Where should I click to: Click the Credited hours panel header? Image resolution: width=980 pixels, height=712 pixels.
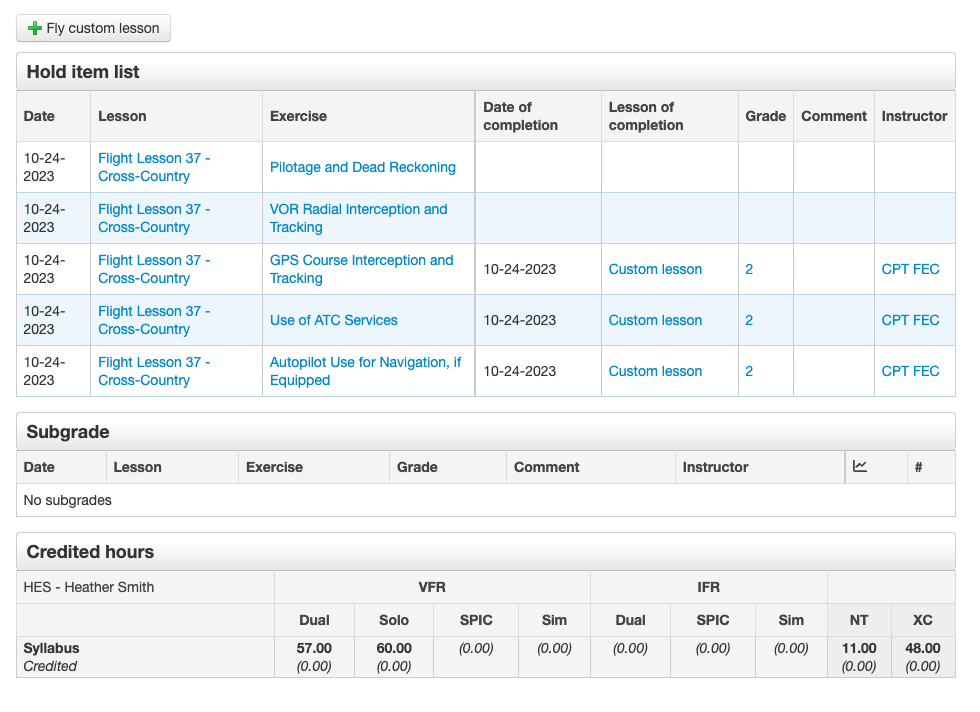click(90, 552)
